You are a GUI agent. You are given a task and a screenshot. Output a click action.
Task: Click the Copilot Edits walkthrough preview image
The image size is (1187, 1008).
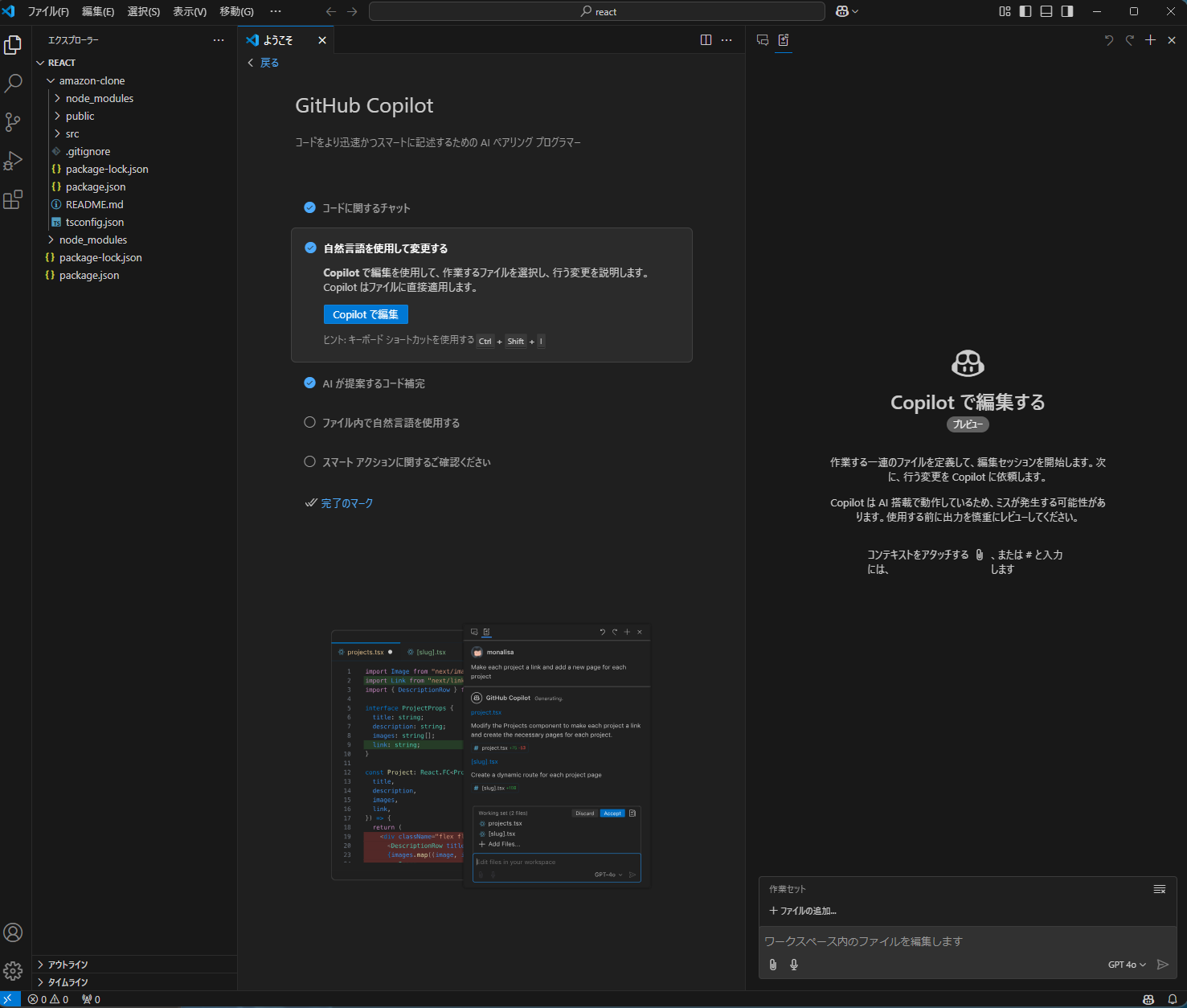(491, 754)
